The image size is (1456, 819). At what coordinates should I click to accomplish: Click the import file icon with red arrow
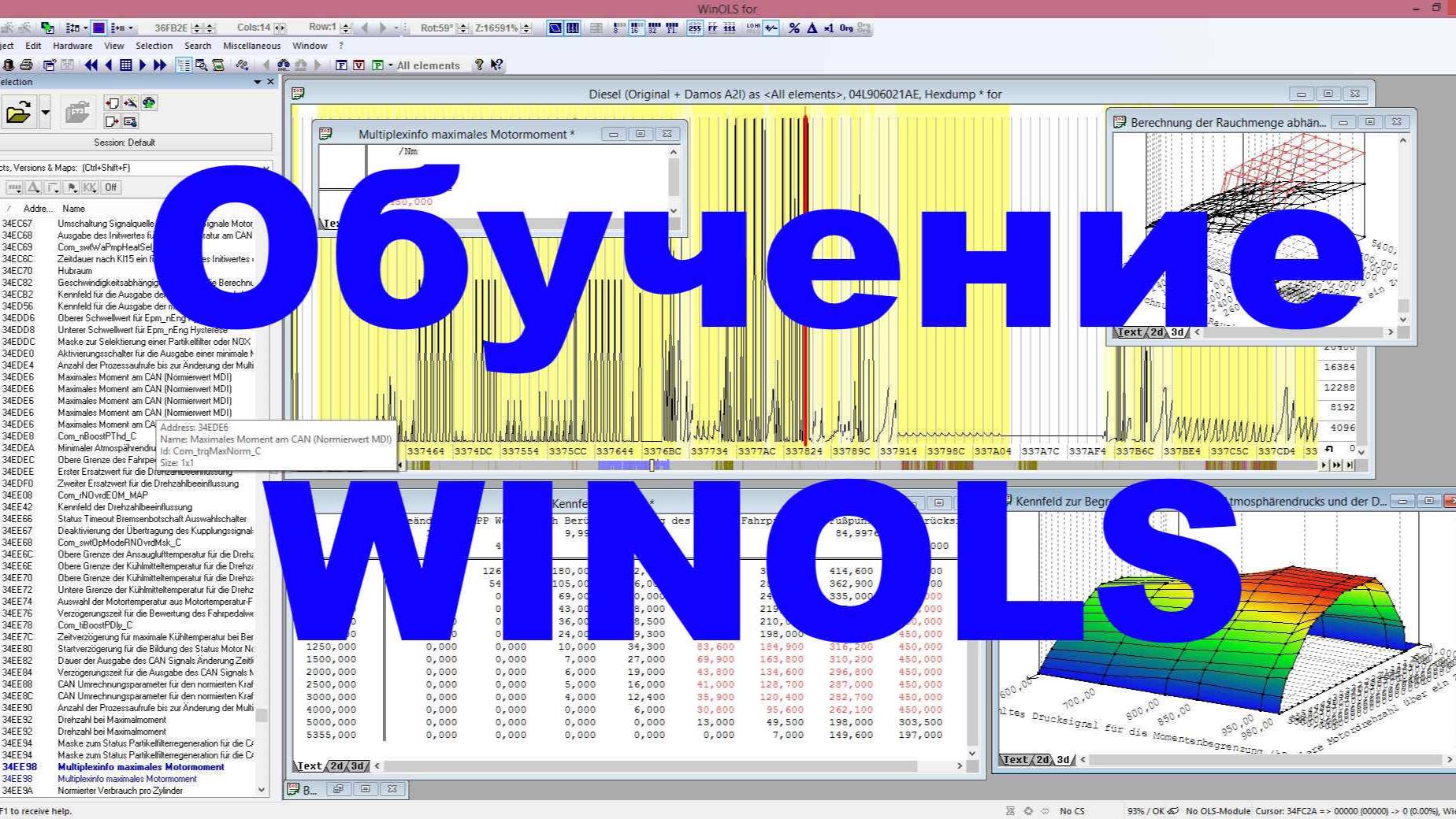112,103
